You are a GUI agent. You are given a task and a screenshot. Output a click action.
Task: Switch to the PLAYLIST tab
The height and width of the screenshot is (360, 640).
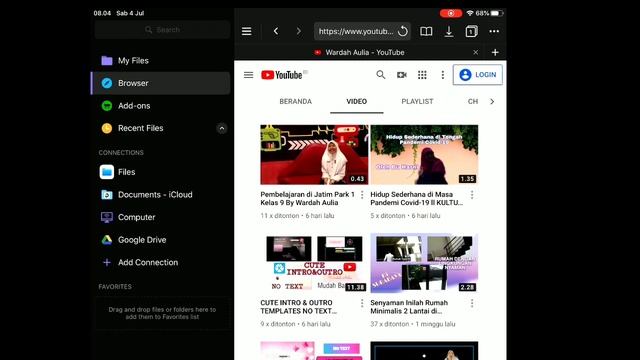(x=417, y=102)
